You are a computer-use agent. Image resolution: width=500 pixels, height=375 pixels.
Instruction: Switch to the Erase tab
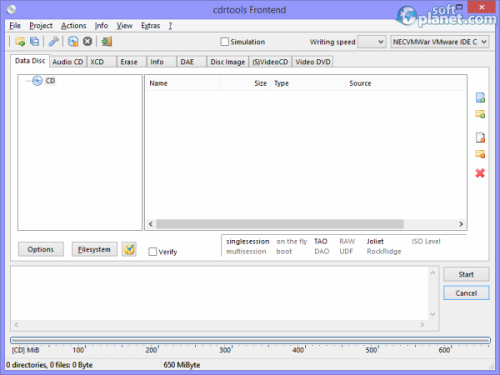[x=131, y=62]
